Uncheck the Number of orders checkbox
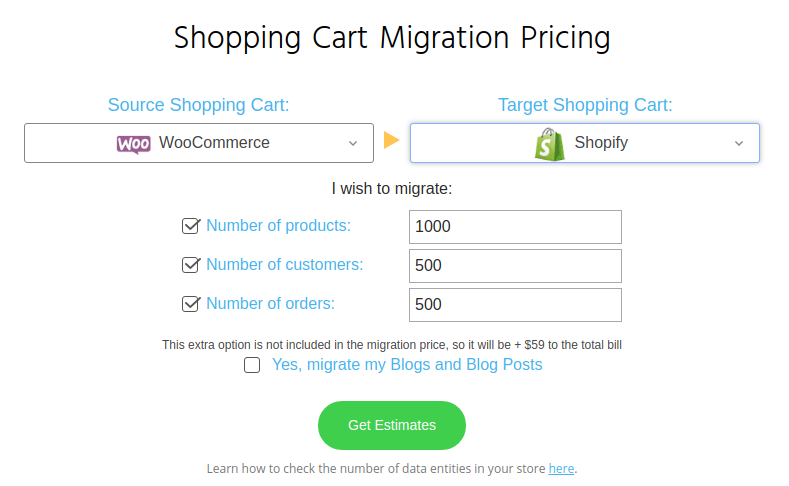789x486 pixels. [191, 304]
